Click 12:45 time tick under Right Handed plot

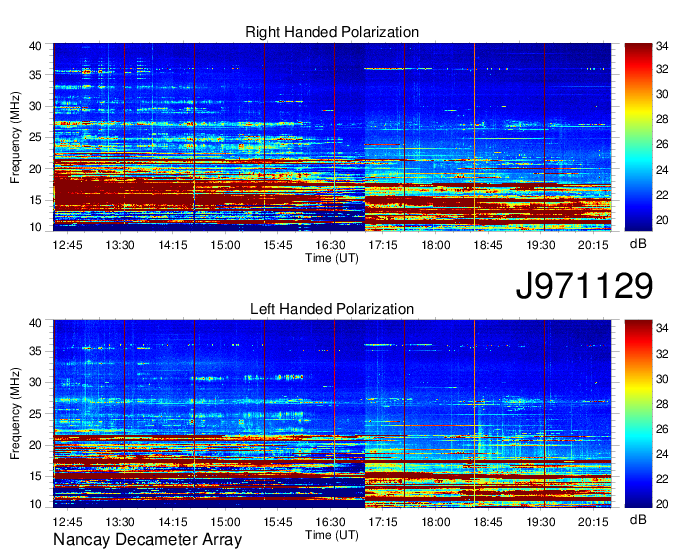pyautogui.click(x=67, y=245)
